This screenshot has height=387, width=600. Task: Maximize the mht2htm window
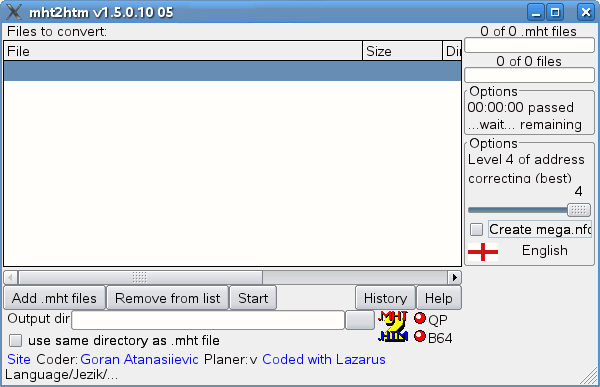[555, 12]
